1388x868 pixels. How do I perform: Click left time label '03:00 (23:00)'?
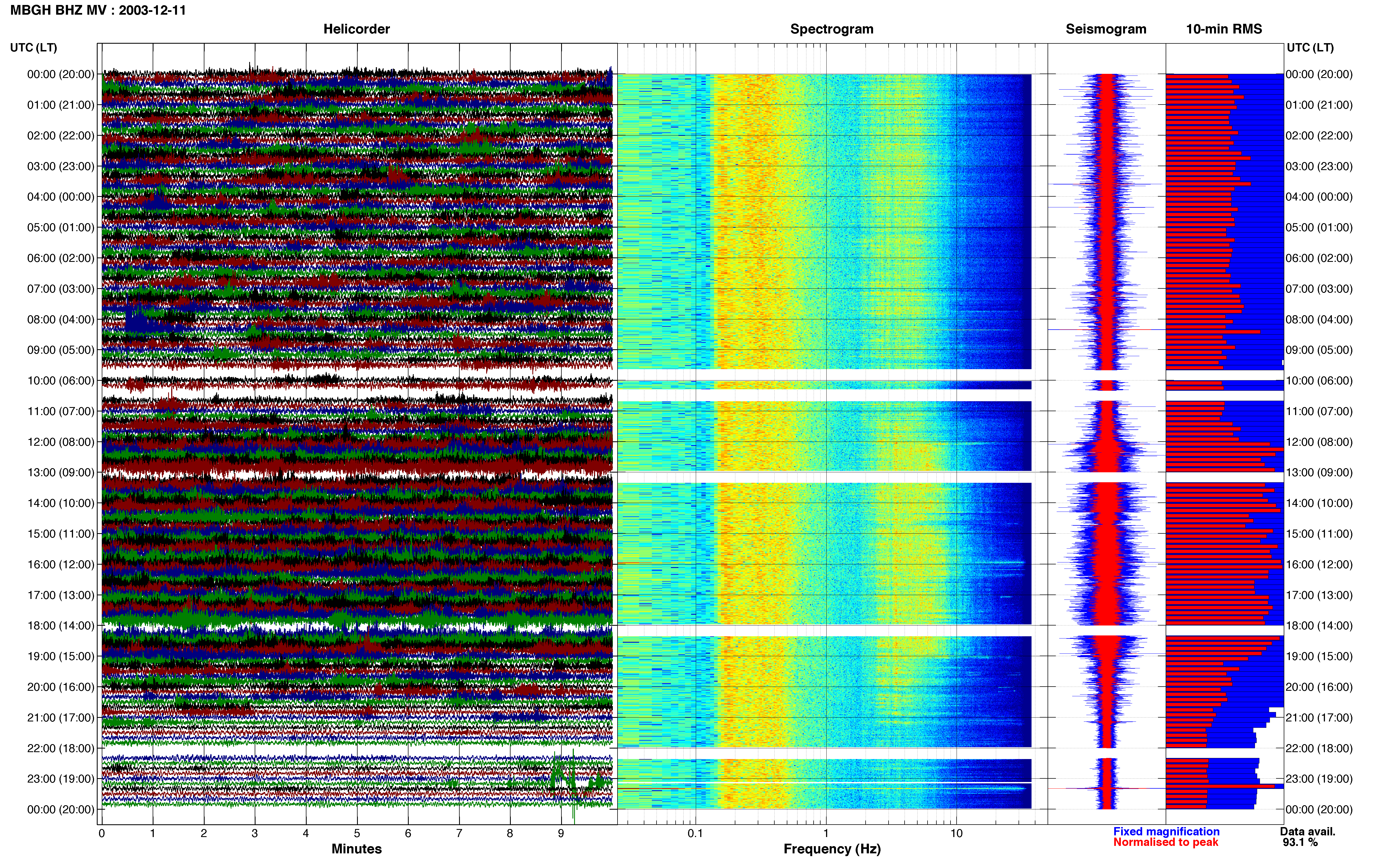point(61,166)
